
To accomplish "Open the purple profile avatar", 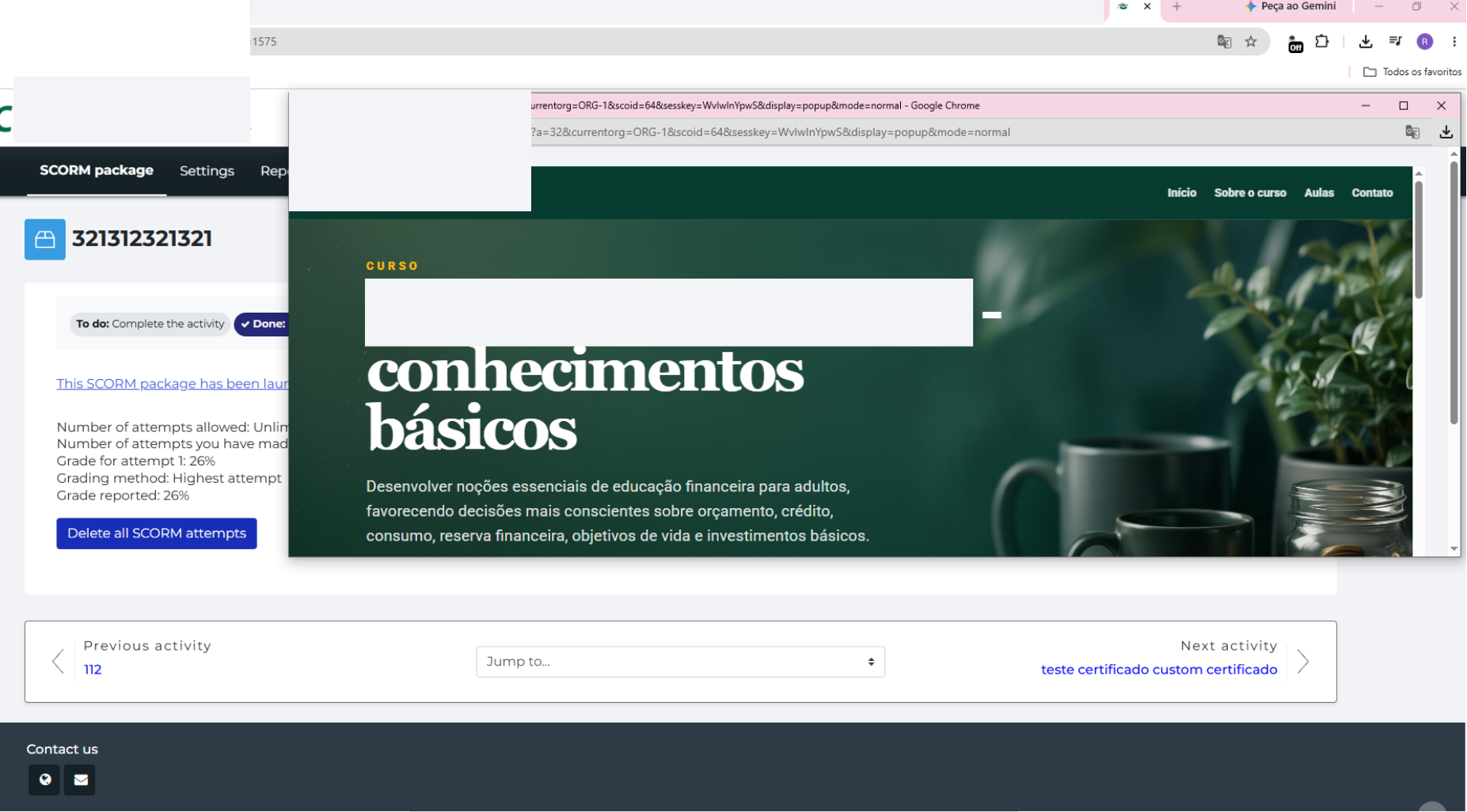I will pos(1425,42).
